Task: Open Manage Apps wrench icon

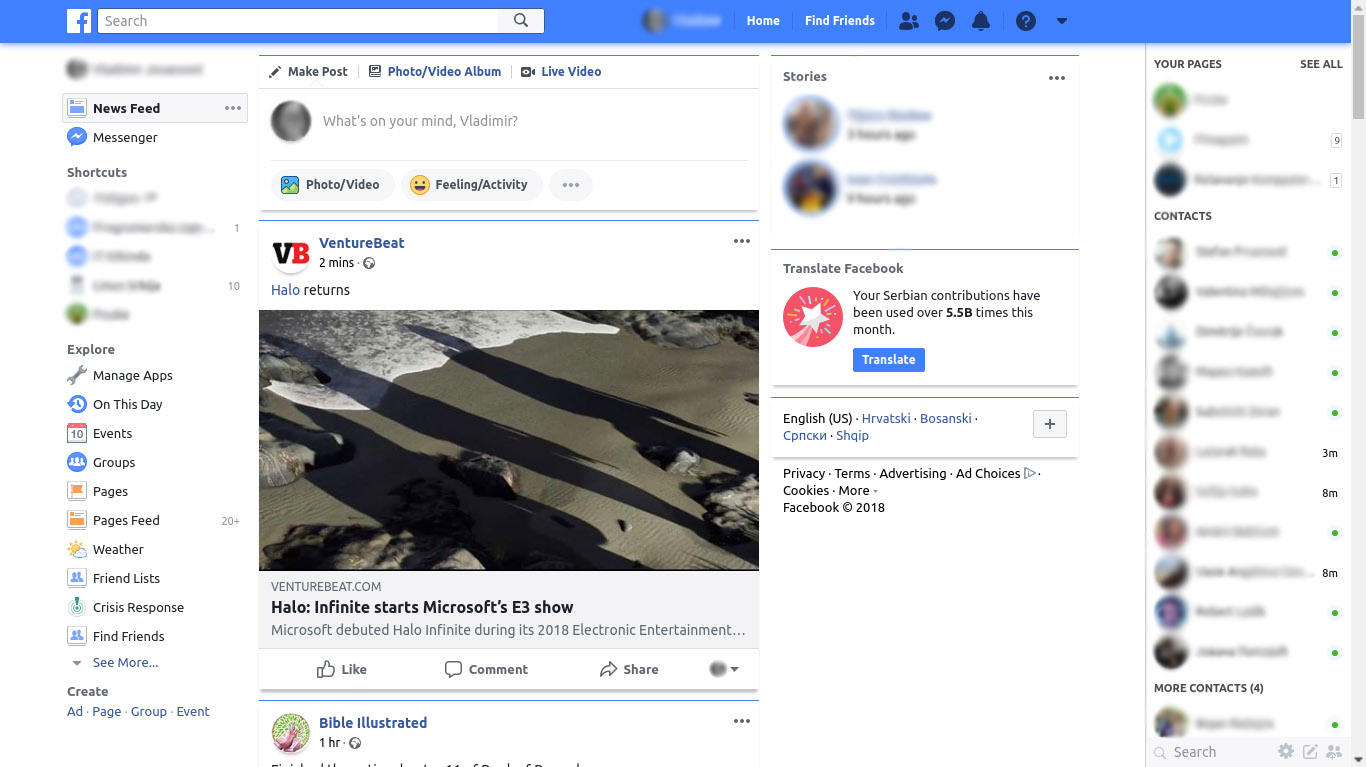Action: 77,375
